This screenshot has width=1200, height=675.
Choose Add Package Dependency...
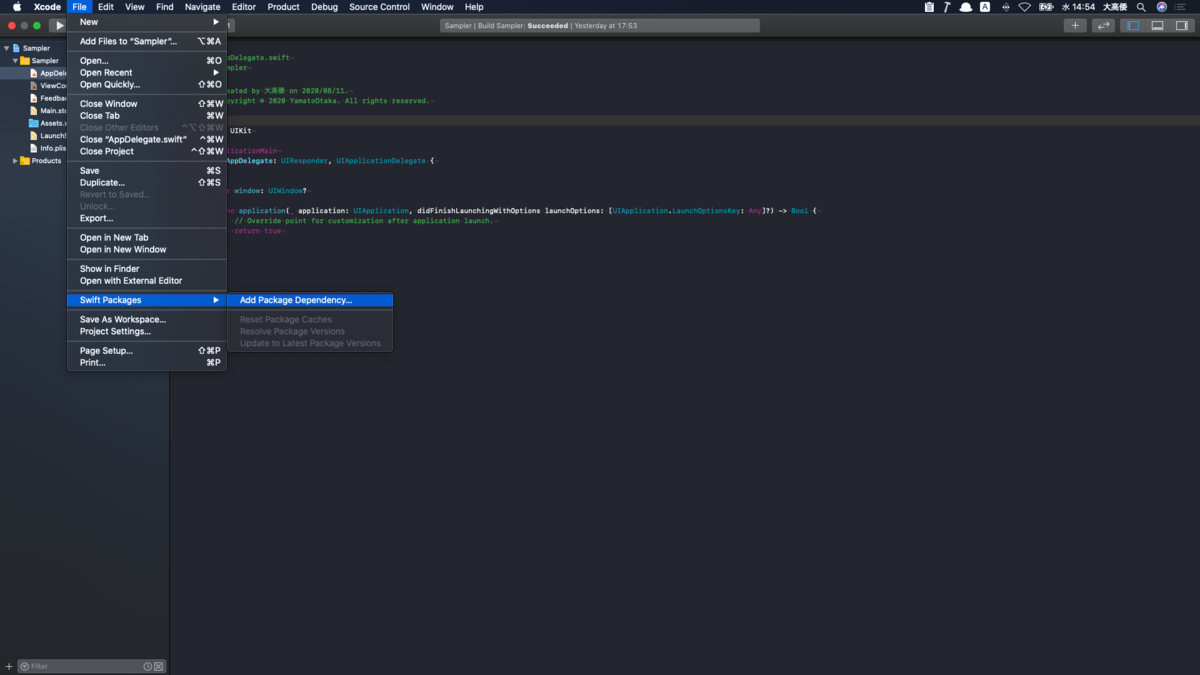[310, 300]
